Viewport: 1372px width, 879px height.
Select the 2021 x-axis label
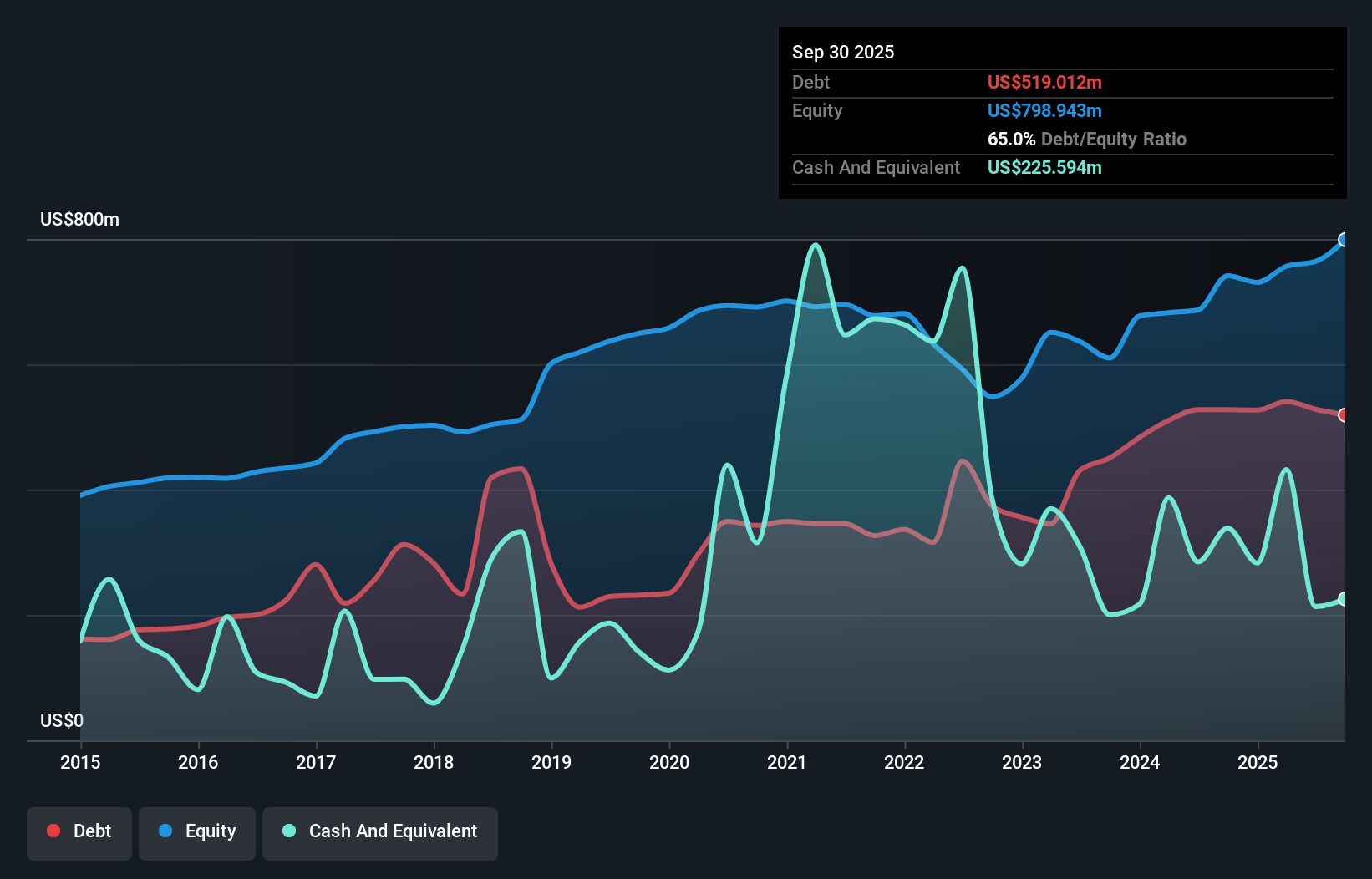(x=787, y=762)
